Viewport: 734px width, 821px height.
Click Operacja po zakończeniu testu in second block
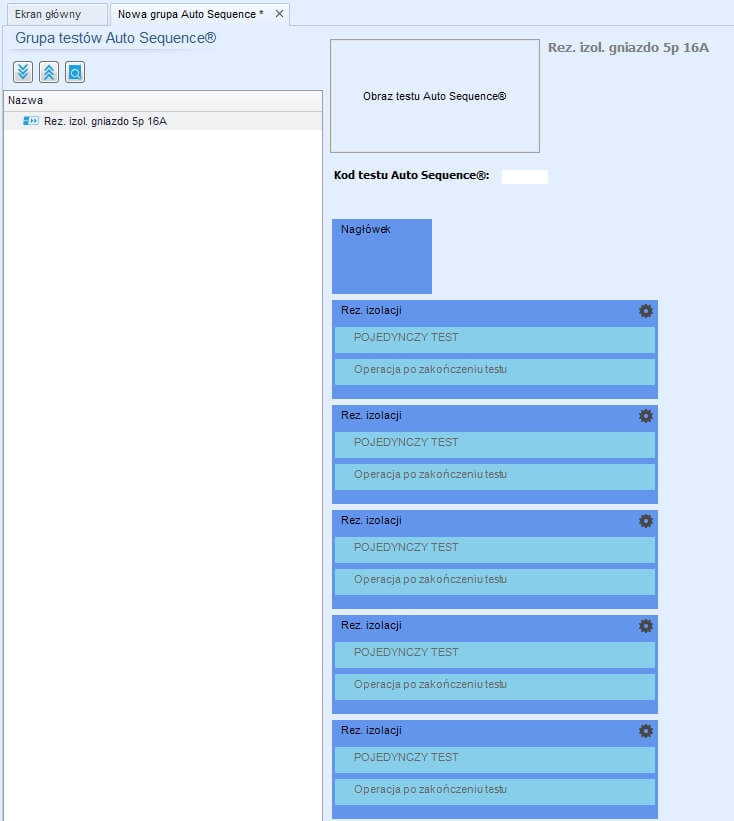pos(494,475)
